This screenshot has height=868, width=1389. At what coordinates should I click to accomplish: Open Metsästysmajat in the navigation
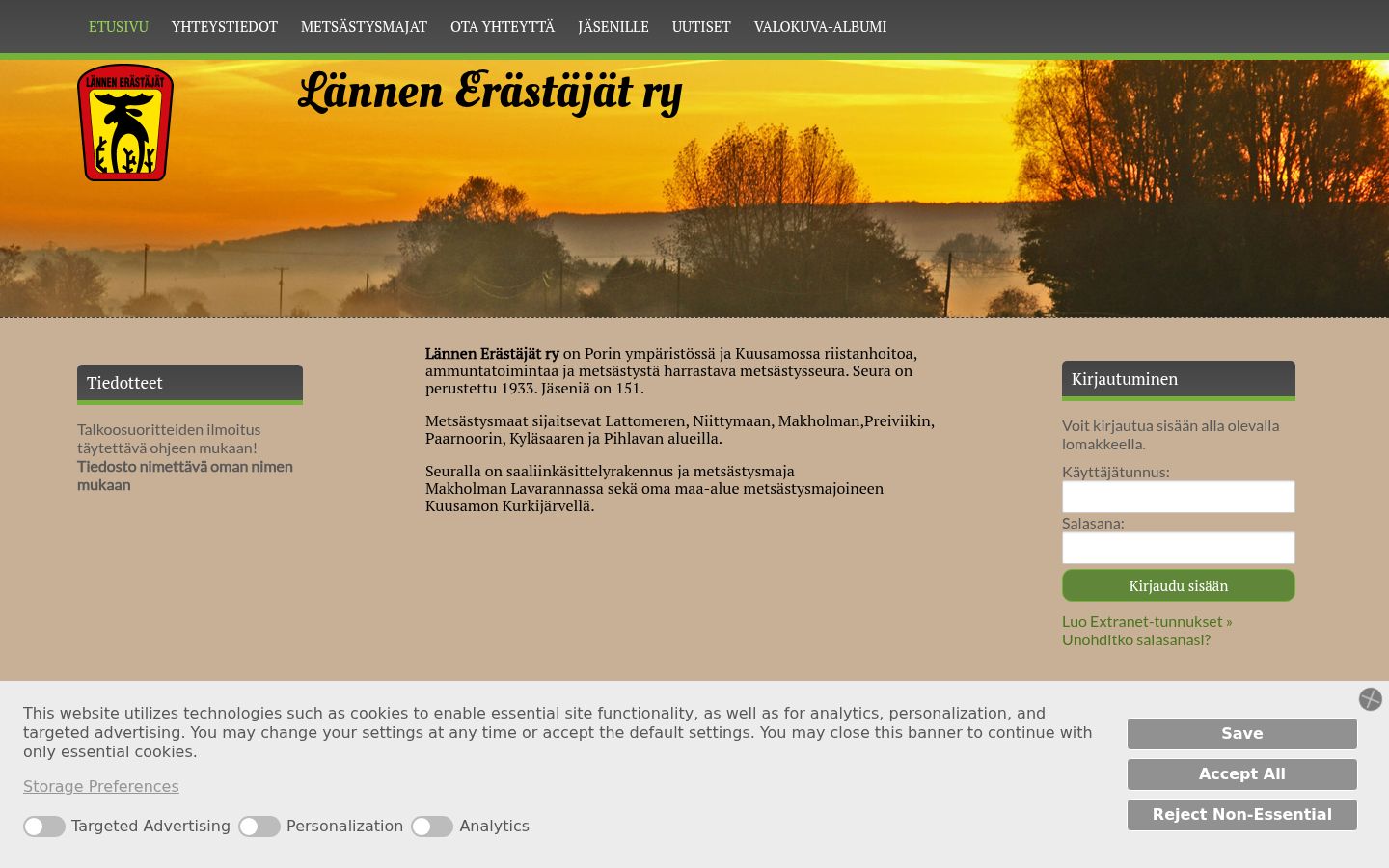[364, 27]
